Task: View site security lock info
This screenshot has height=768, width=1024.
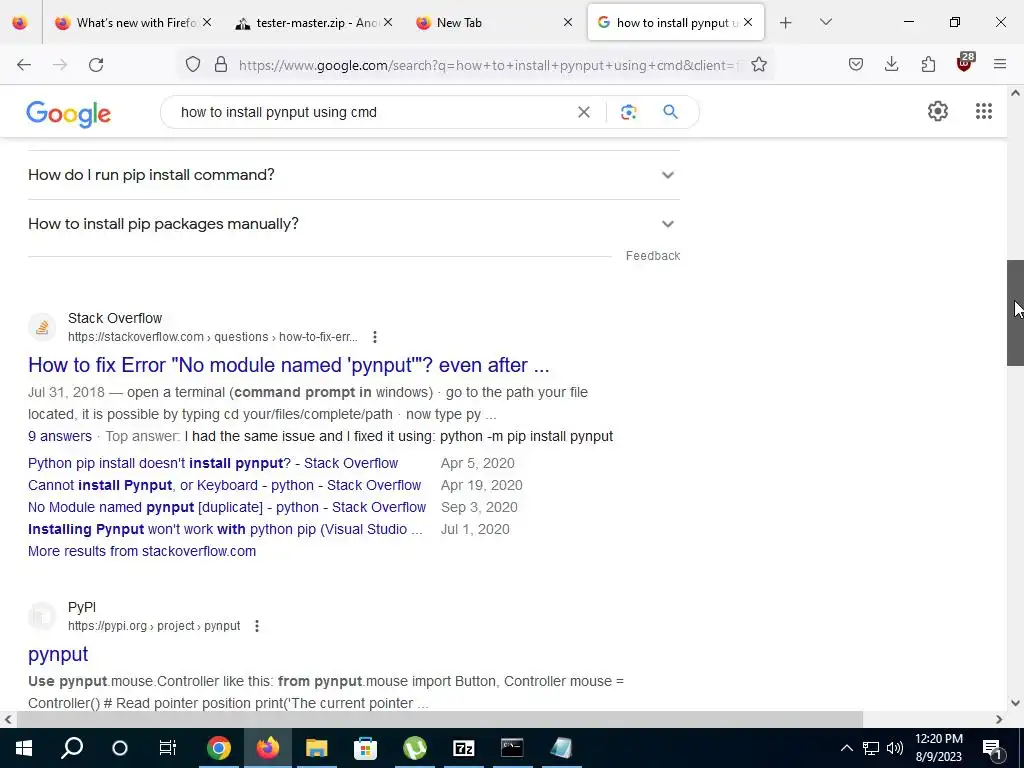Action: (x=221, y=65)
